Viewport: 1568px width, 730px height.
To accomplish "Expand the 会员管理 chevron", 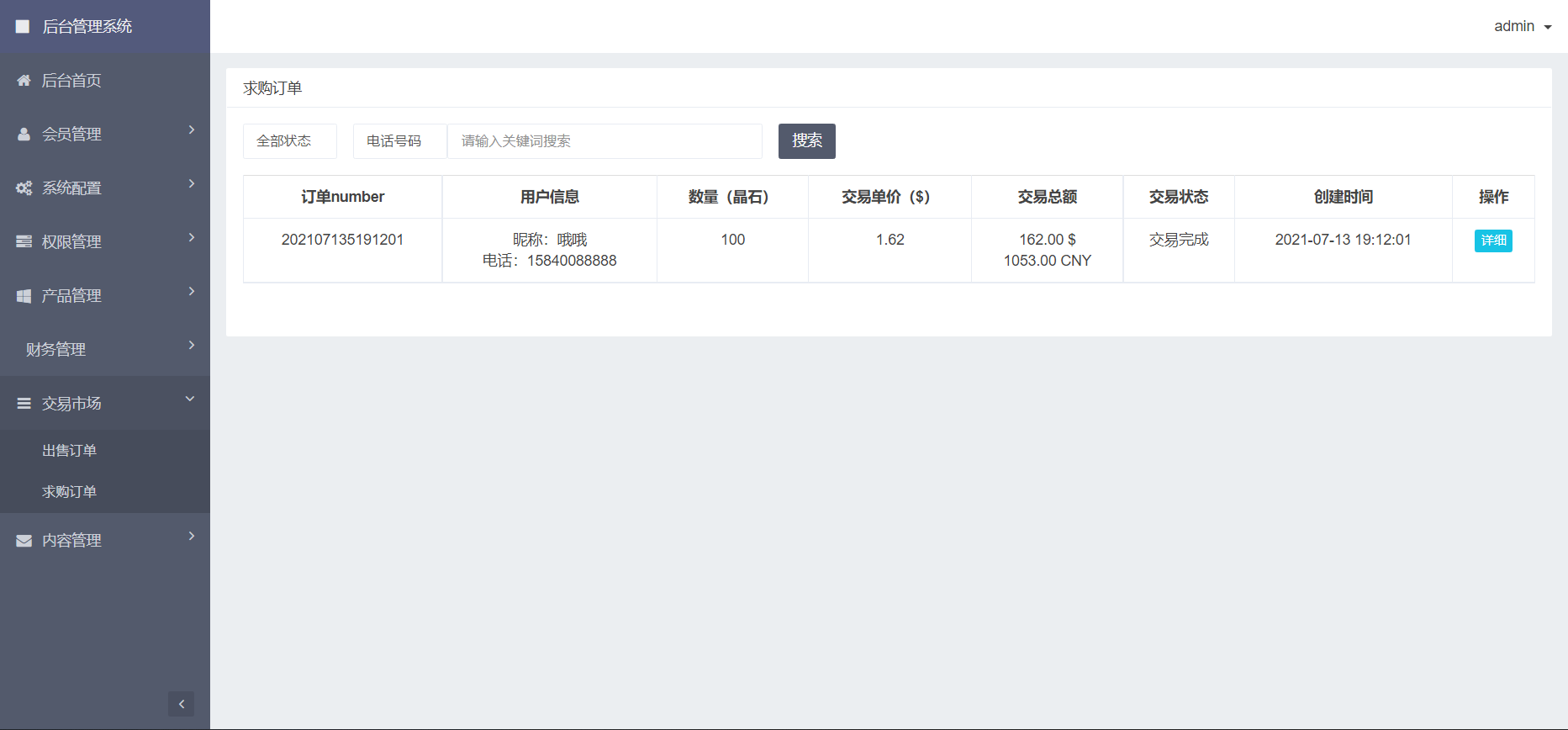I will click(192, 130).
